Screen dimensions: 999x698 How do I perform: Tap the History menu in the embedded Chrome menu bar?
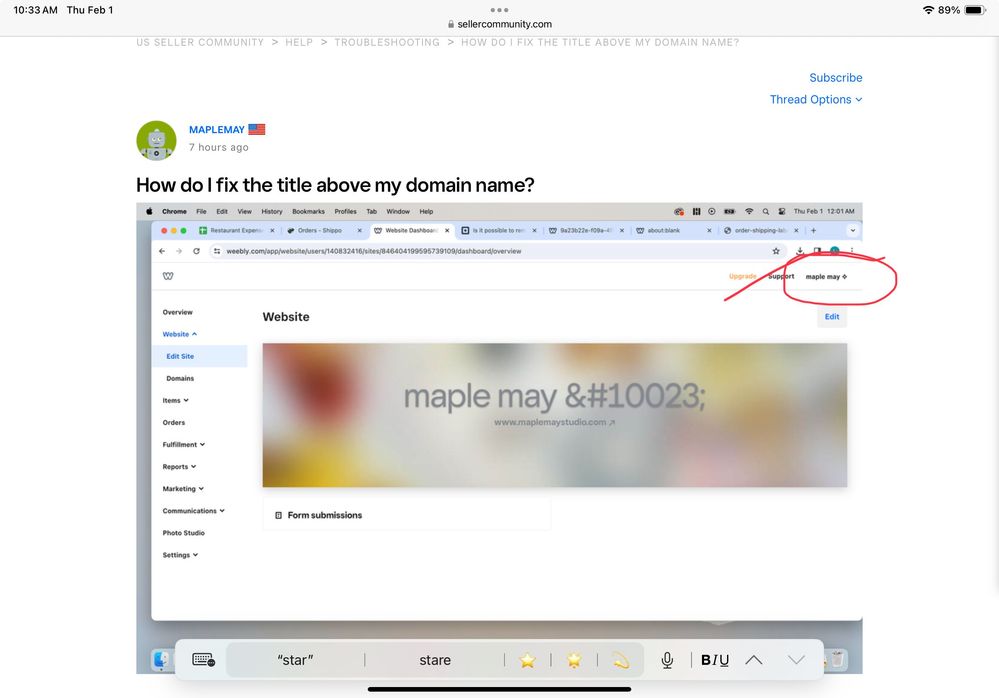[x=271, y=211]
